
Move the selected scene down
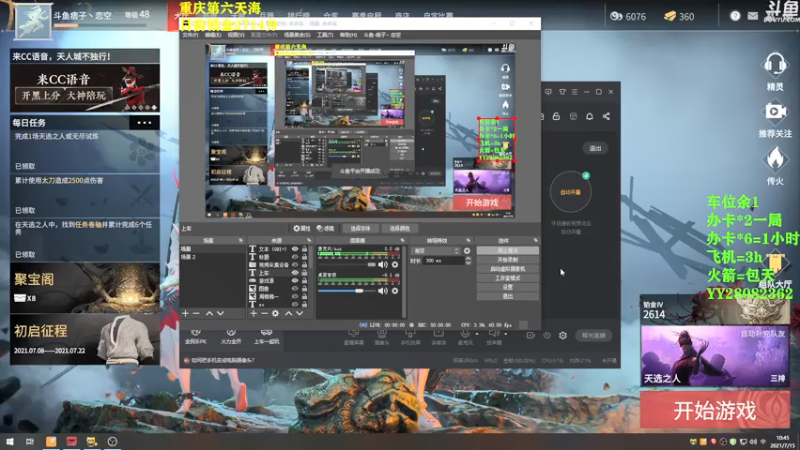tap(220, 313)
